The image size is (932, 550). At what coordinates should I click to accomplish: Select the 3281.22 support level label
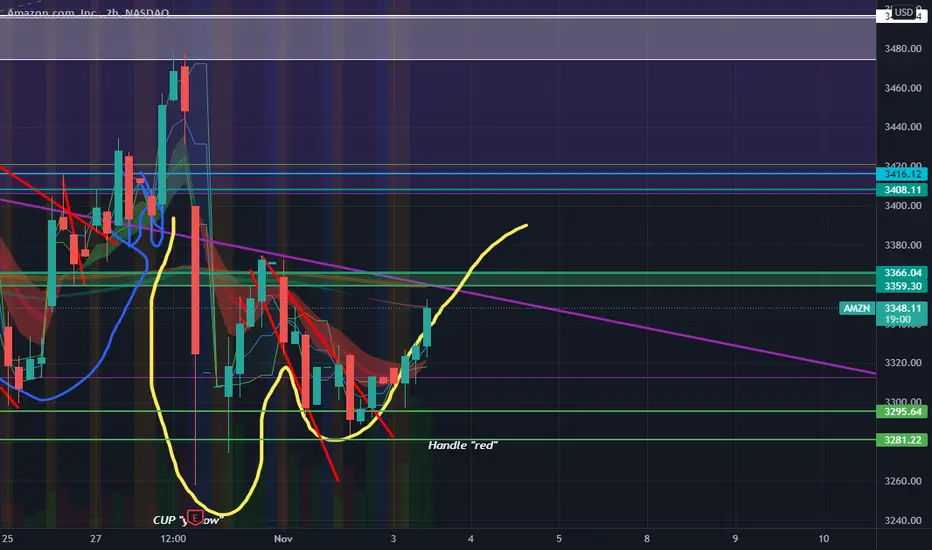pyautogui.click(x=902, y=440)
